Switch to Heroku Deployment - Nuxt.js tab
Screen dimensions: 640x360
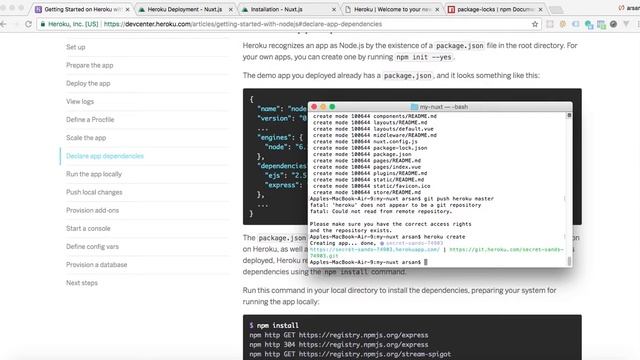tap(185, 9)
